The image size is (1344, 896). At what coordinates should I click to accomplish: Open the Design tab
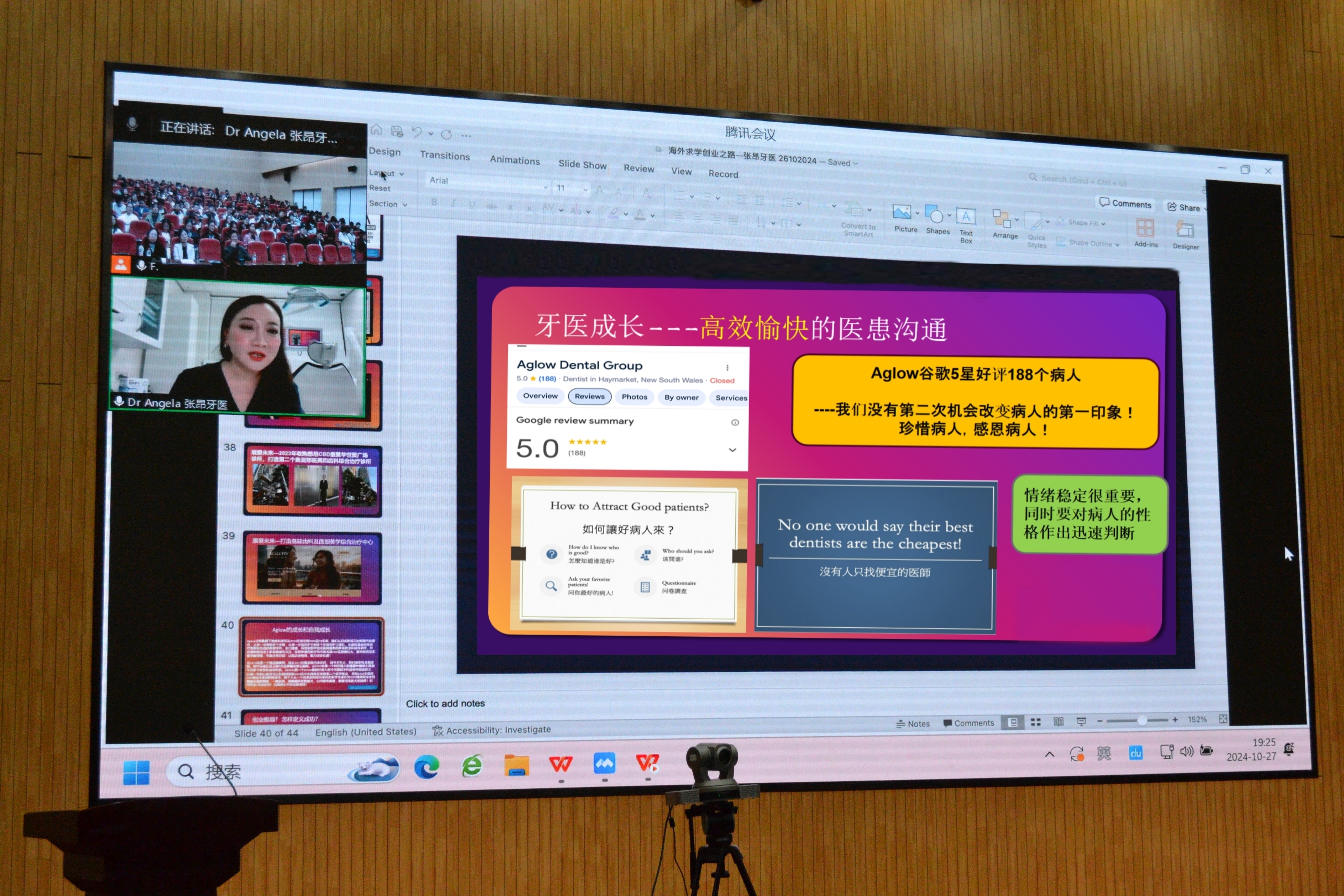(385, 151)
